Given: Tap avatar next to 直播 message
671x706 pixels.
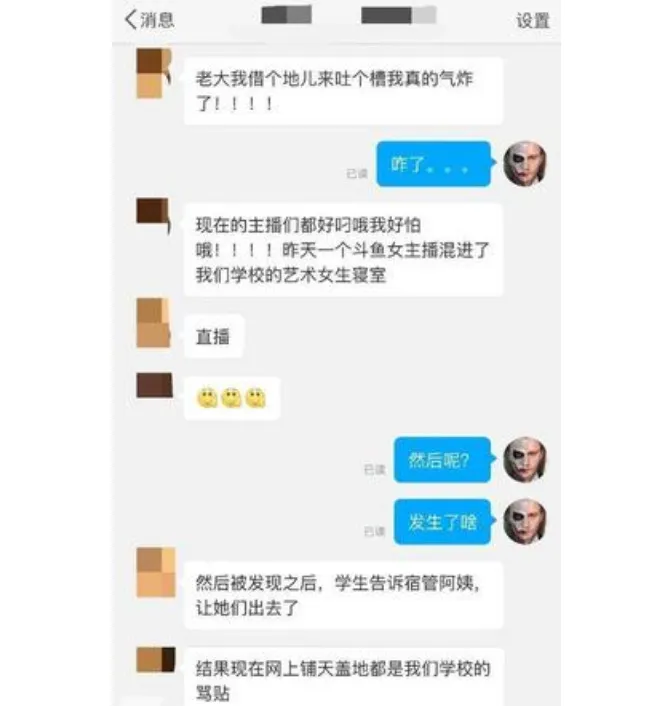Looking at the screenshot, I should 153,322.
